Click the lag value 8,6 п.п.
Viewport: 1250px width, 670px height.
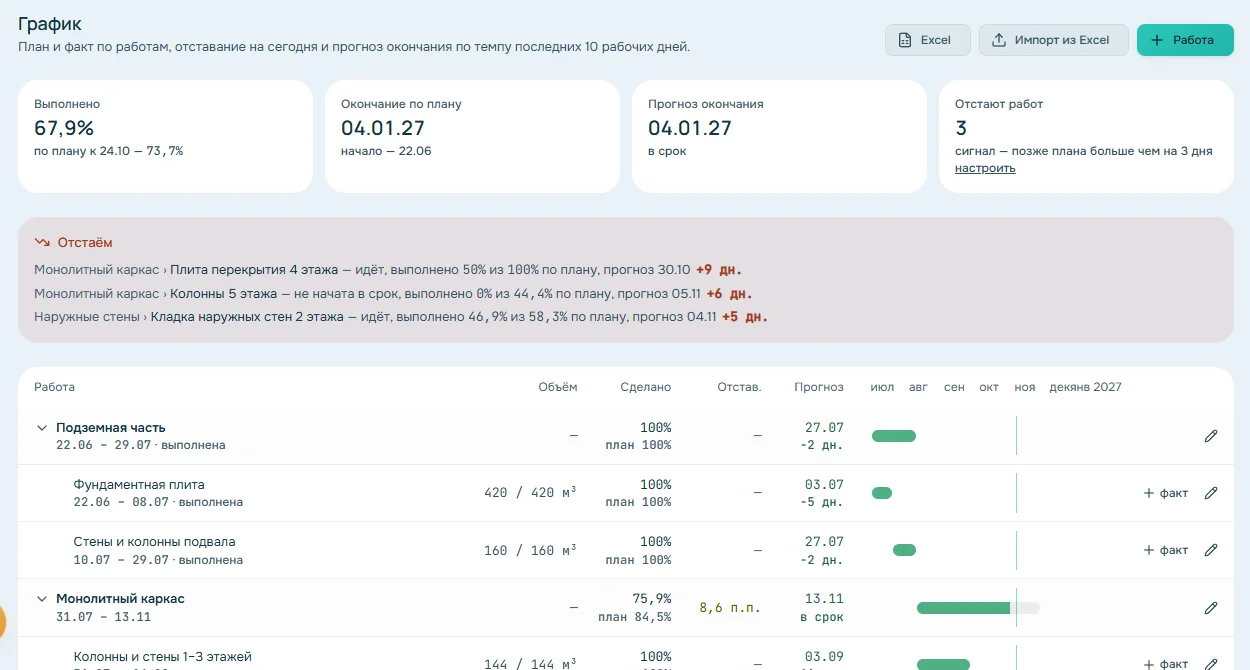click(730, 607)
